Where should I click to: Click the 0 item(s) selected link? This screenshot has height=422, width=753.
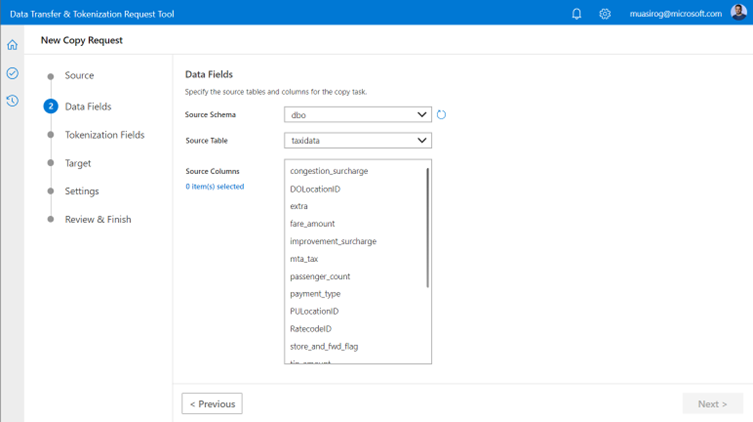[215, 186]
